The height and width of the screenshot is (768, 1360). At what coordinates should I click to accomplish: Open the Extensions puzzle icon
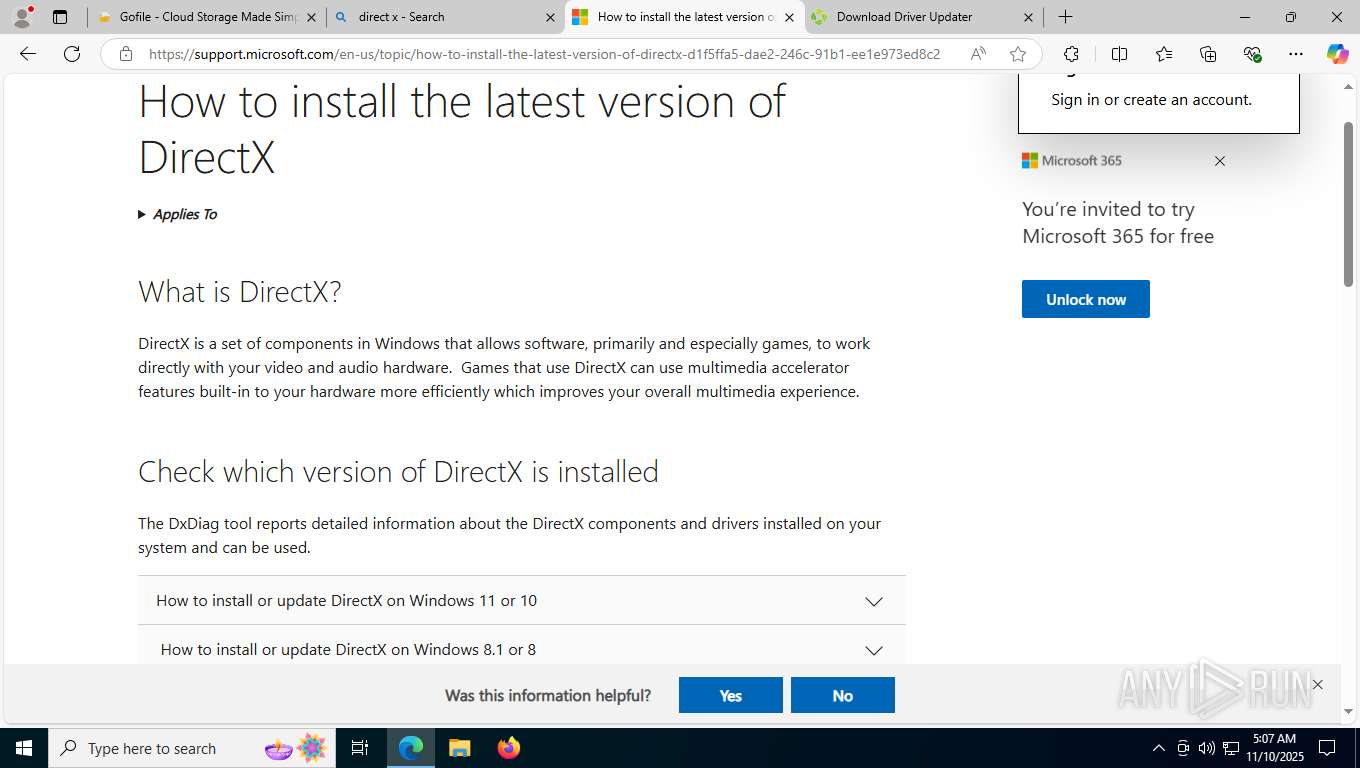(x=1071, y=54)
